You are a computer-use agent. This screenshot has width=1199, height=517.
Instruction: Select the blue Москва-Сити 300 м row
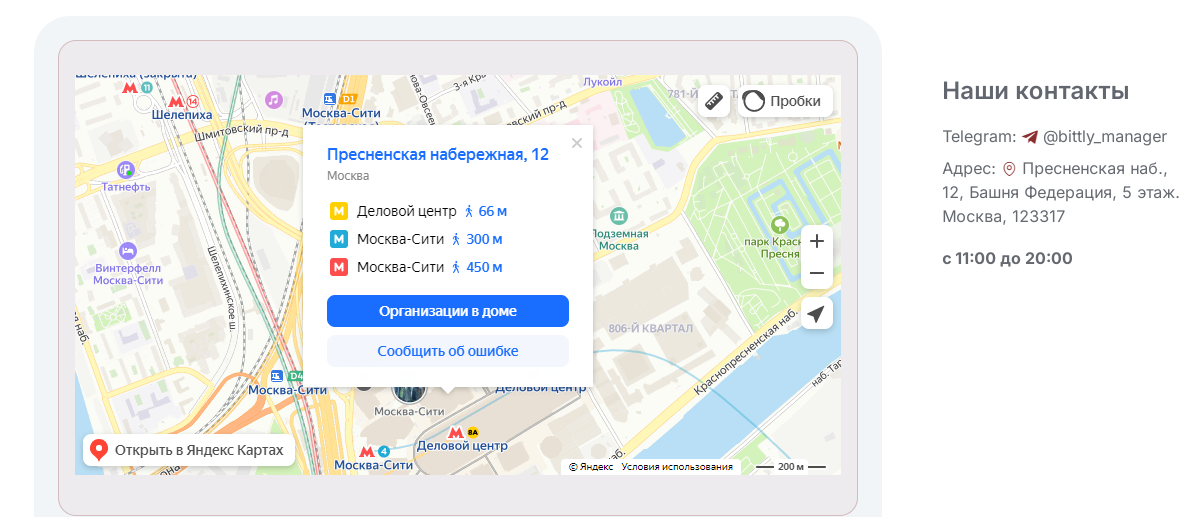[x=417, y=239]
